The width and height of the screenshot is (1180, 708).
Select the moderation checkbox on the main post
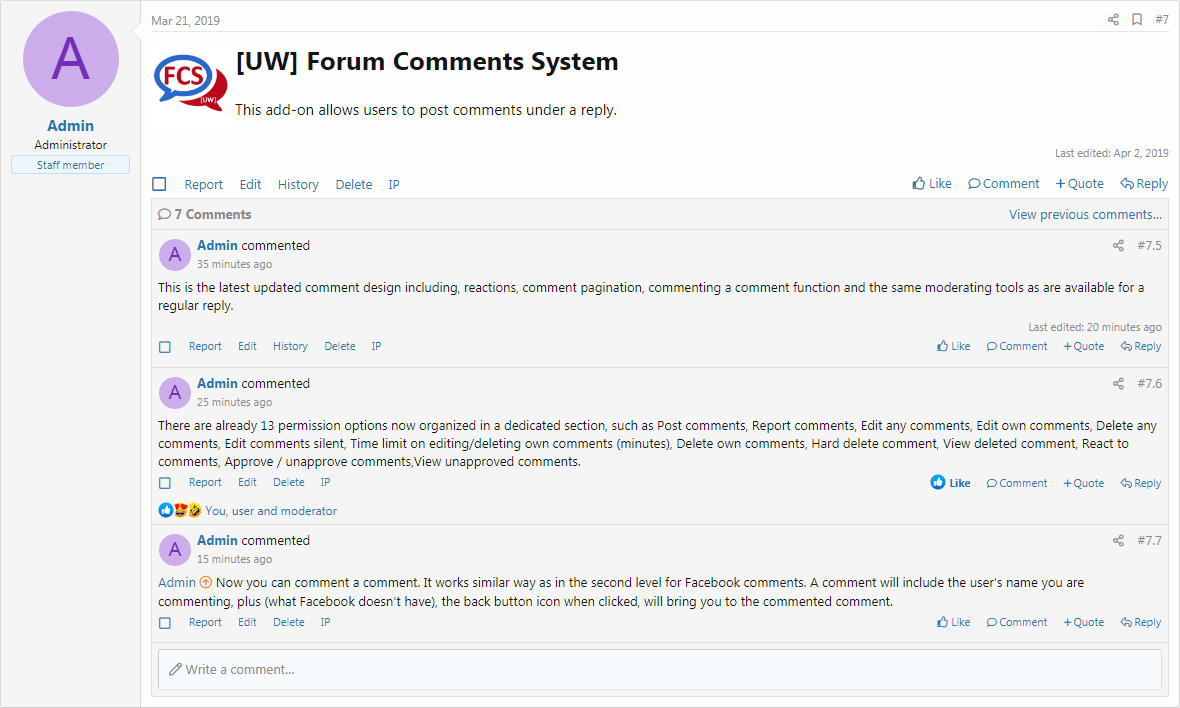(x=159, y=183)
